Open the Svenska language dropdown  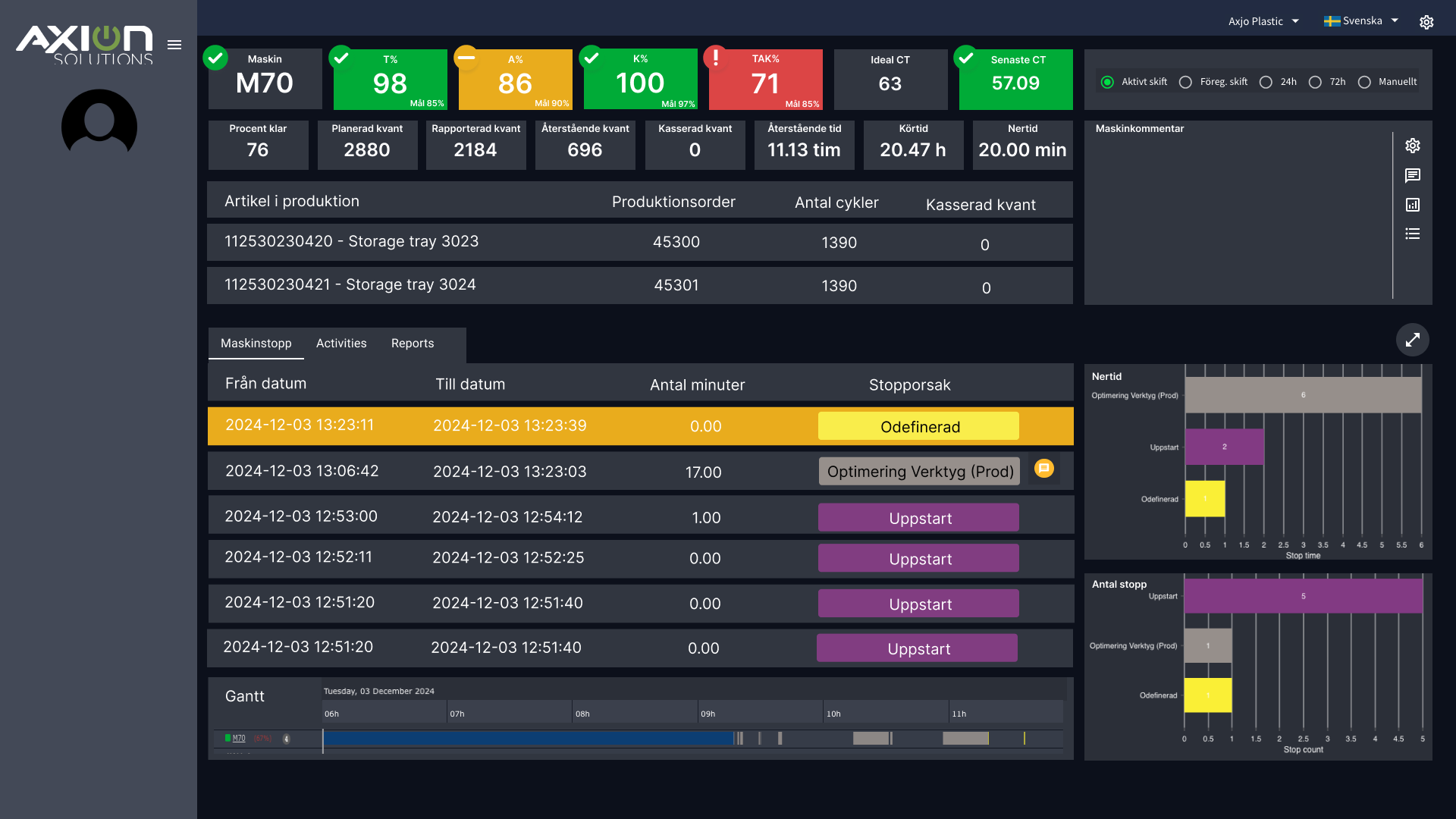point(1361,21)
